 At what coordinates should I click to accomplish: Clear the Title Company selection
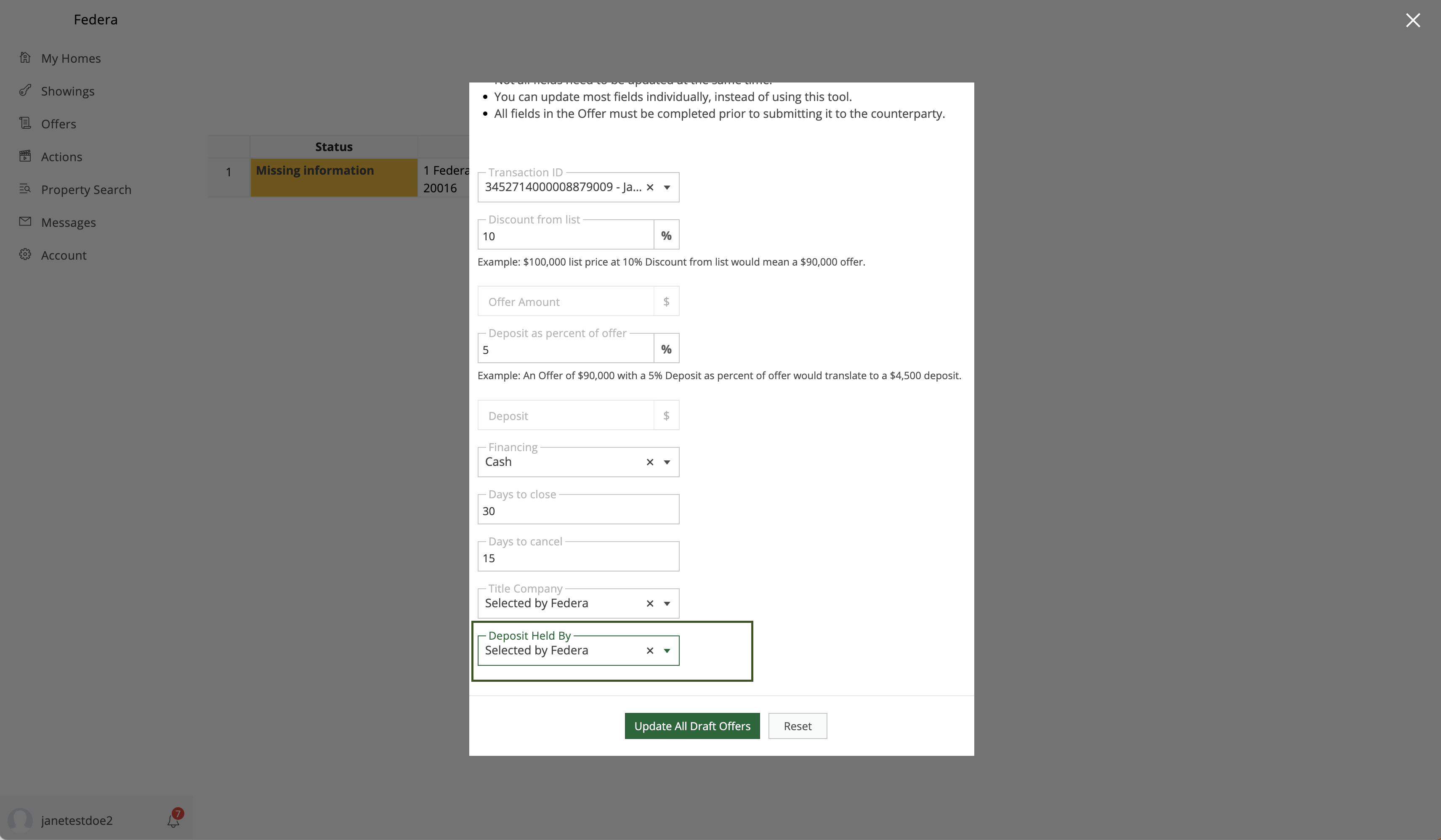(x=650, y=604)
